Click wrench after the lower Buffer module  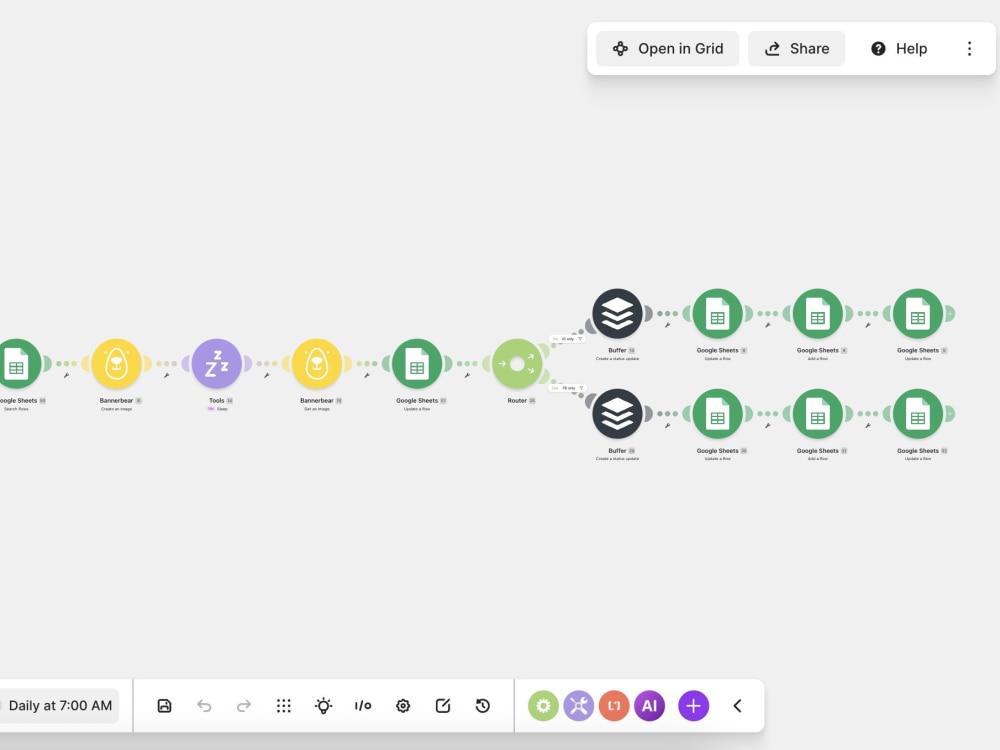point(667,425)
